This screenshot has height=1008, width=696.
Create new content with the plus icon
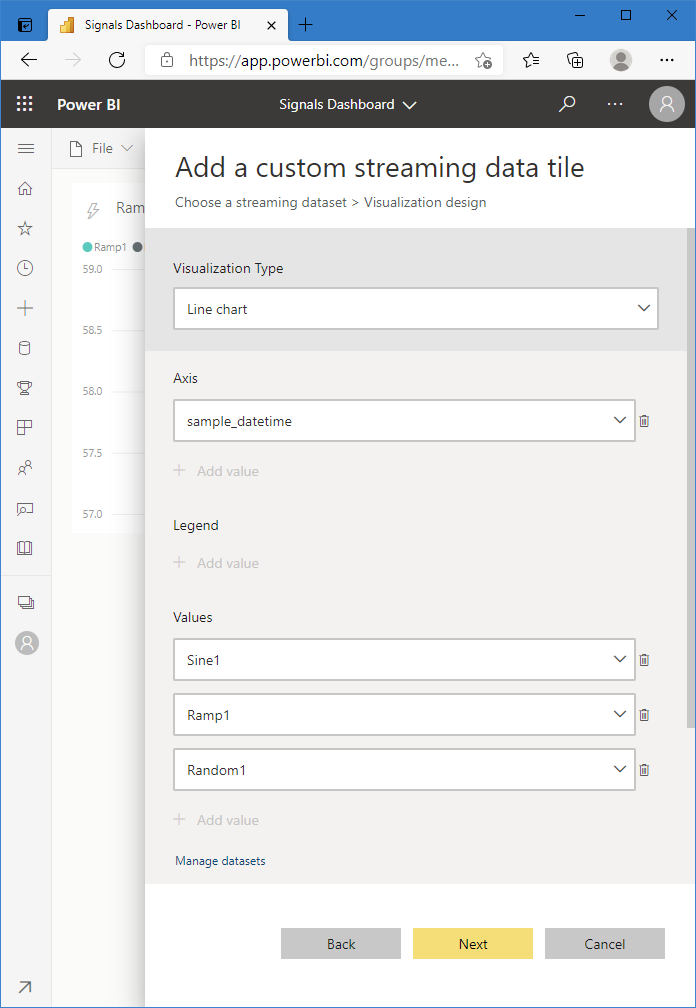coord(27,308)
